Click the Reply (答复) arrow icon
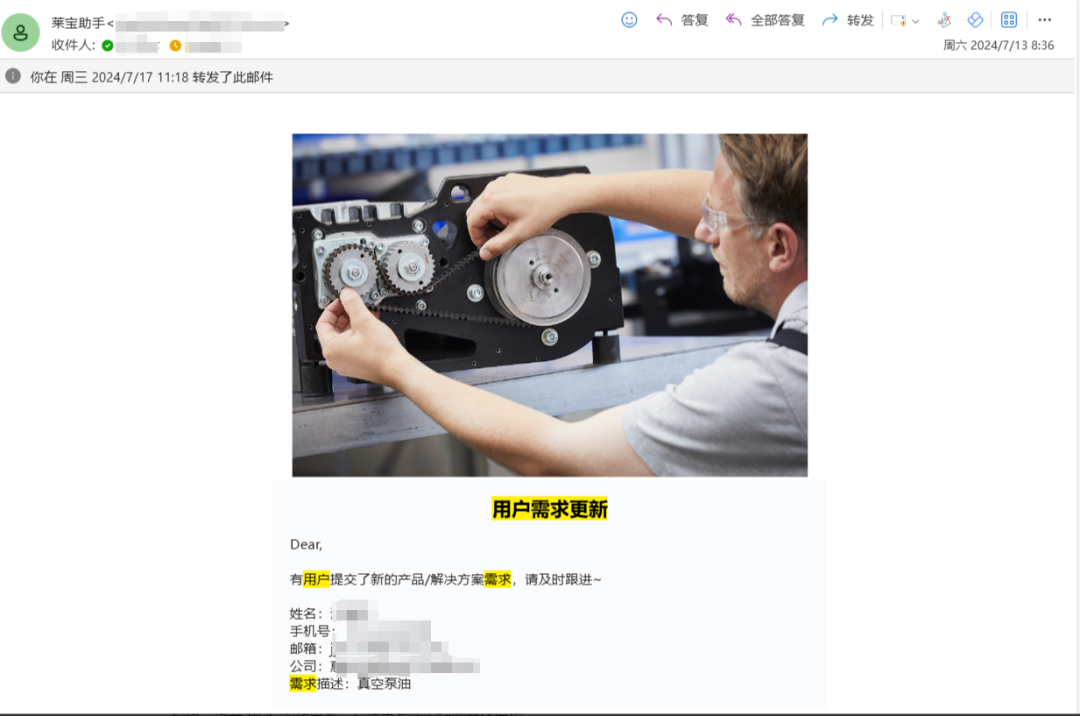 663,19
